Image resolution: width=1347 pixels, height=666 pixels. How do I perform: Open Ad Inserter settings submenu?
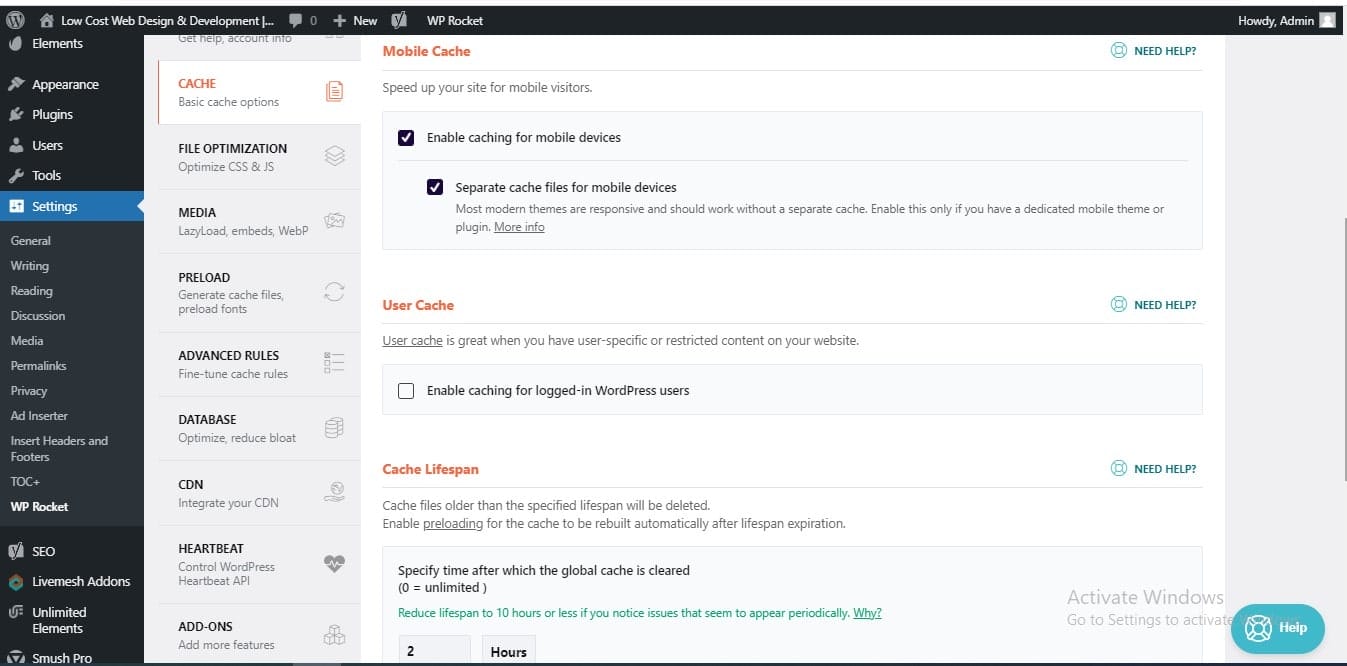coord(39,416)
